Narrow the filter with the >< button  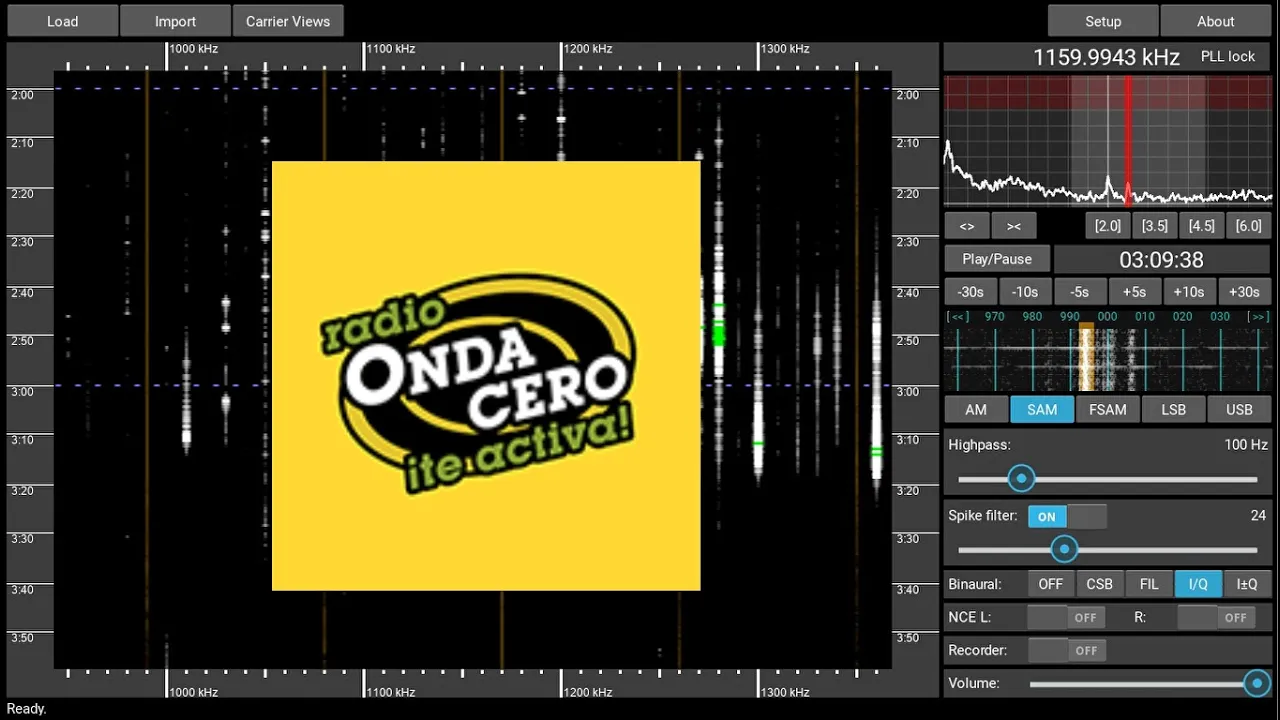[1014, 226]
